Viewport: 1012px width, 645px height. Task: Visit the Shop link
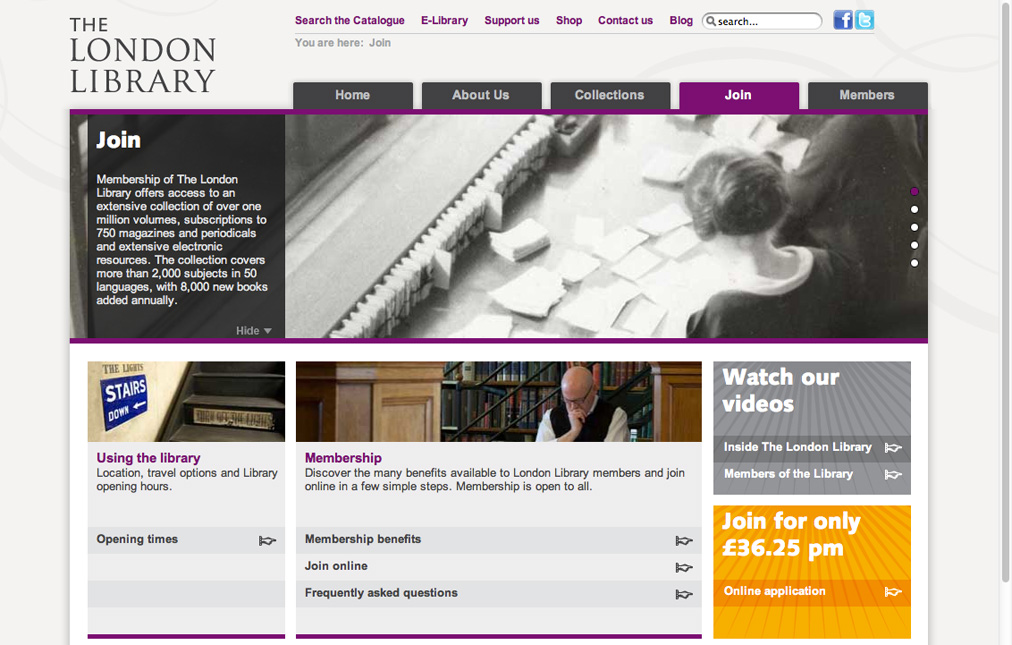(569, 21)
